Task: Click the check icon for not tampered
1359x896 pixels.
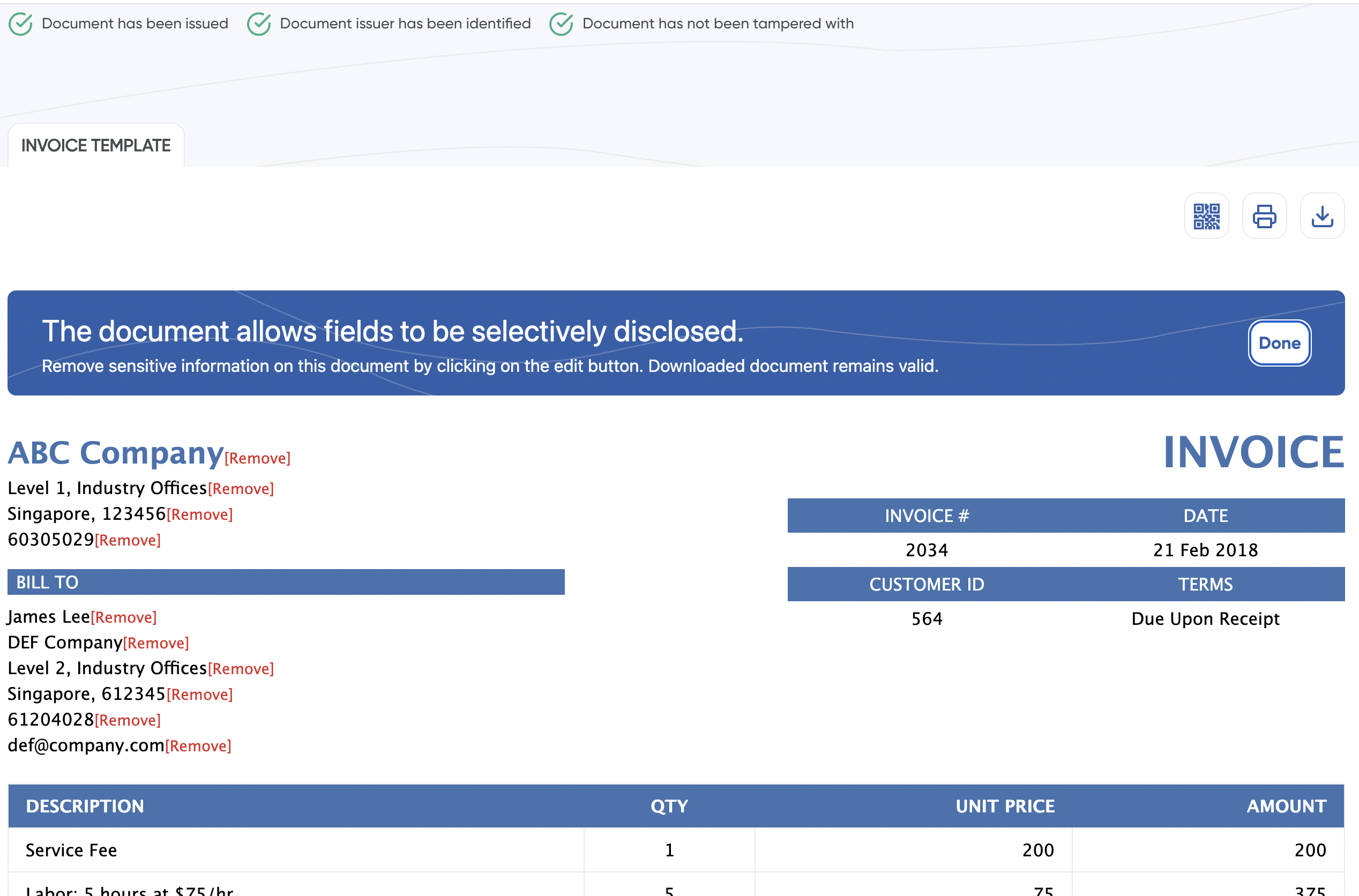Action: (561, 24)
